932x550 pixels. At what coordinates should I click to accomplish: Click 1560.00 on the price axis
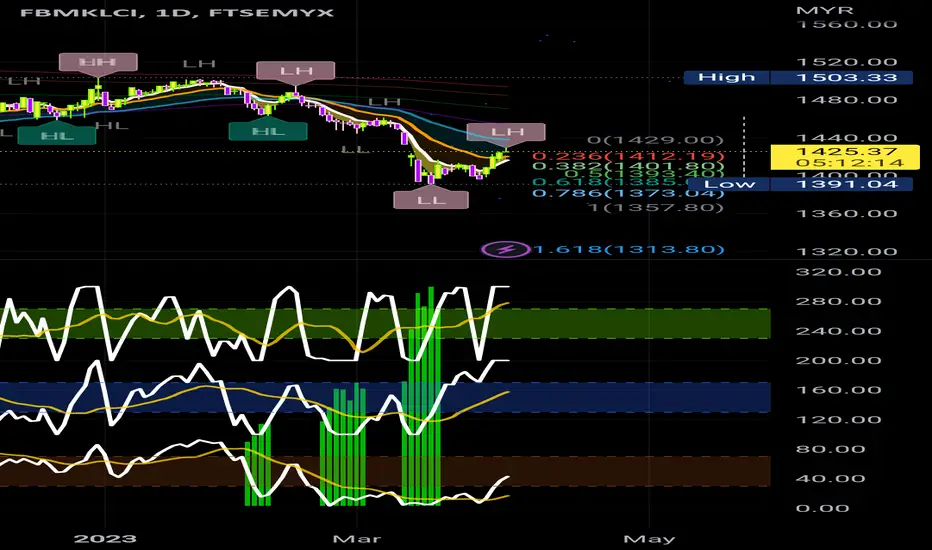coord(847,24)
